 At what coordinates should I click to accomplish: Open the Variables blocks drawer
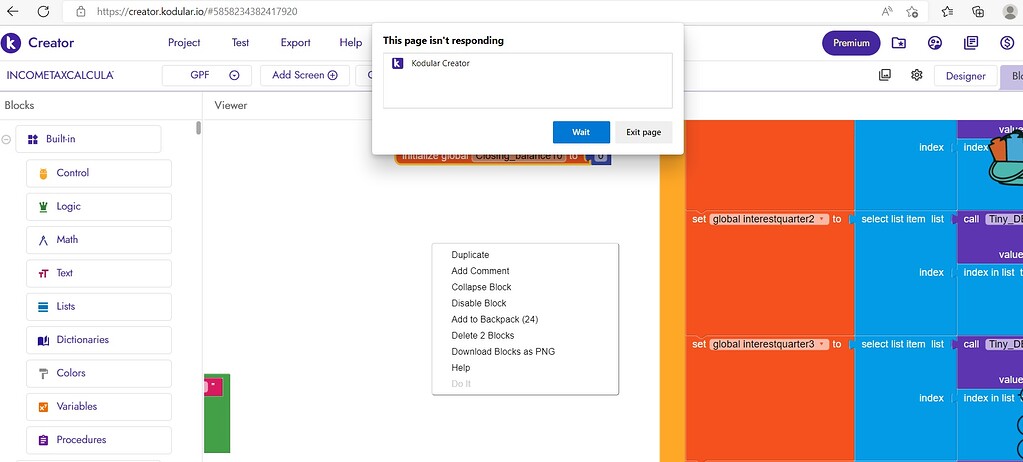pos(99,407)
